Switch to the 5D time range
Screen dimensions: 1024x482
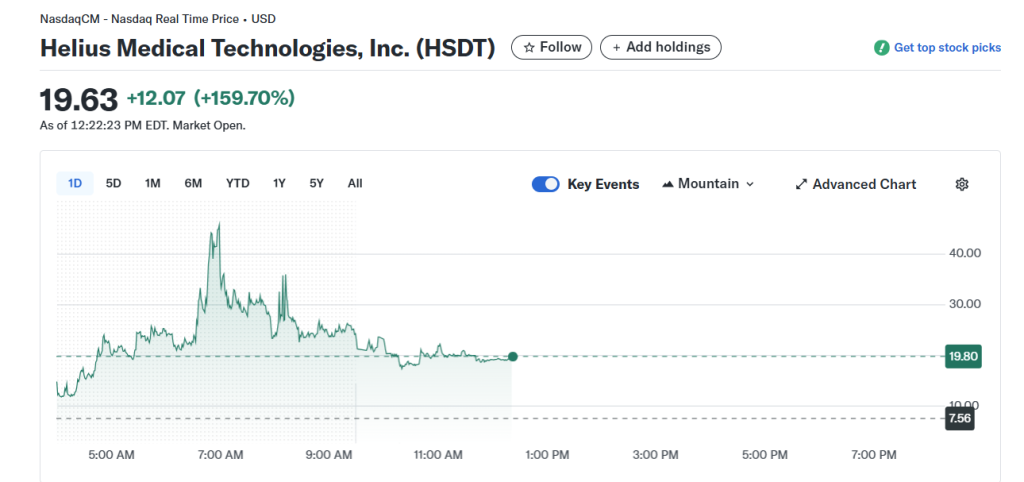coord(113,183)
